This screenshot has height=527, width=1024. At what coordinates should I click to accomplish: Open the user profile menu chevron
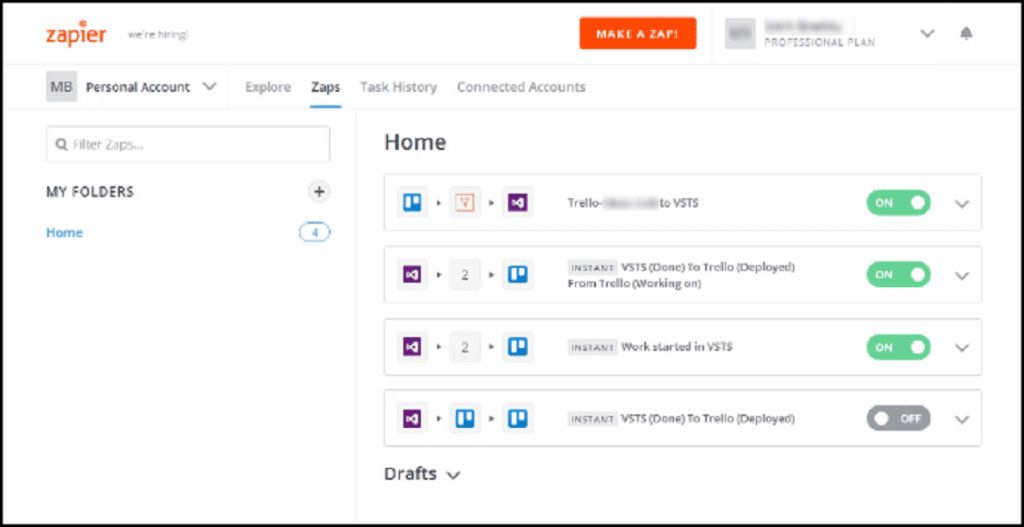point(927,33)
